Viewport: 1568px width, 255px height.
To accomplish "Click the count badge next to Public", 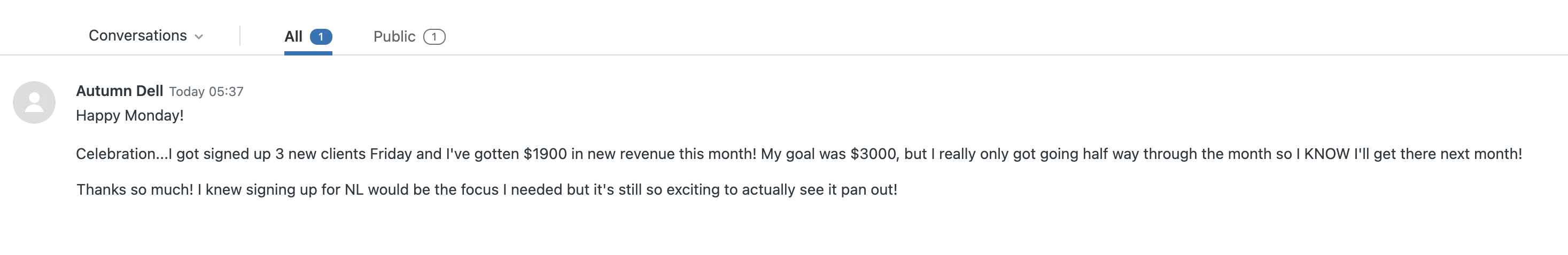I will coord(434,37).
